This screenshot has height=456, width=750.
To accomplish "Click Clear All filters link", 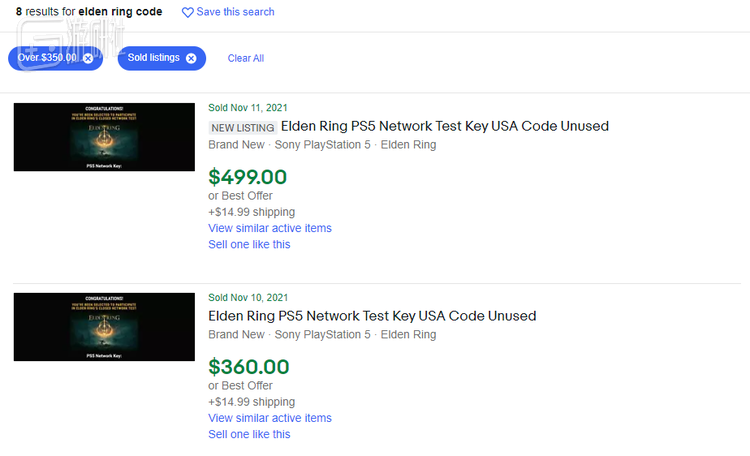I will 246,58.
